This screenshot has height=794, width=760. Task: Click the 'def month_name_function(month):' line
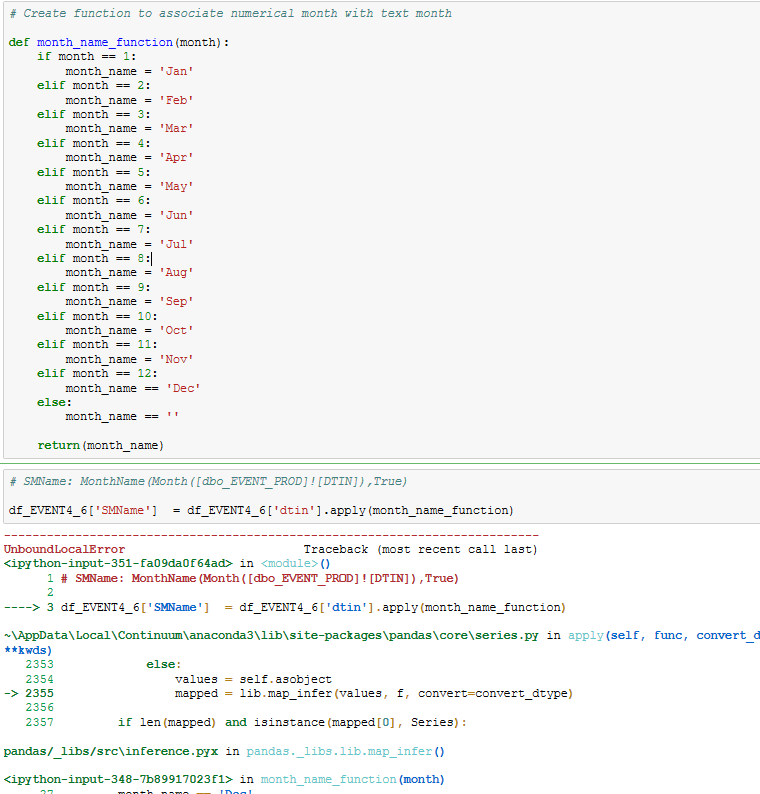point(119,43)
